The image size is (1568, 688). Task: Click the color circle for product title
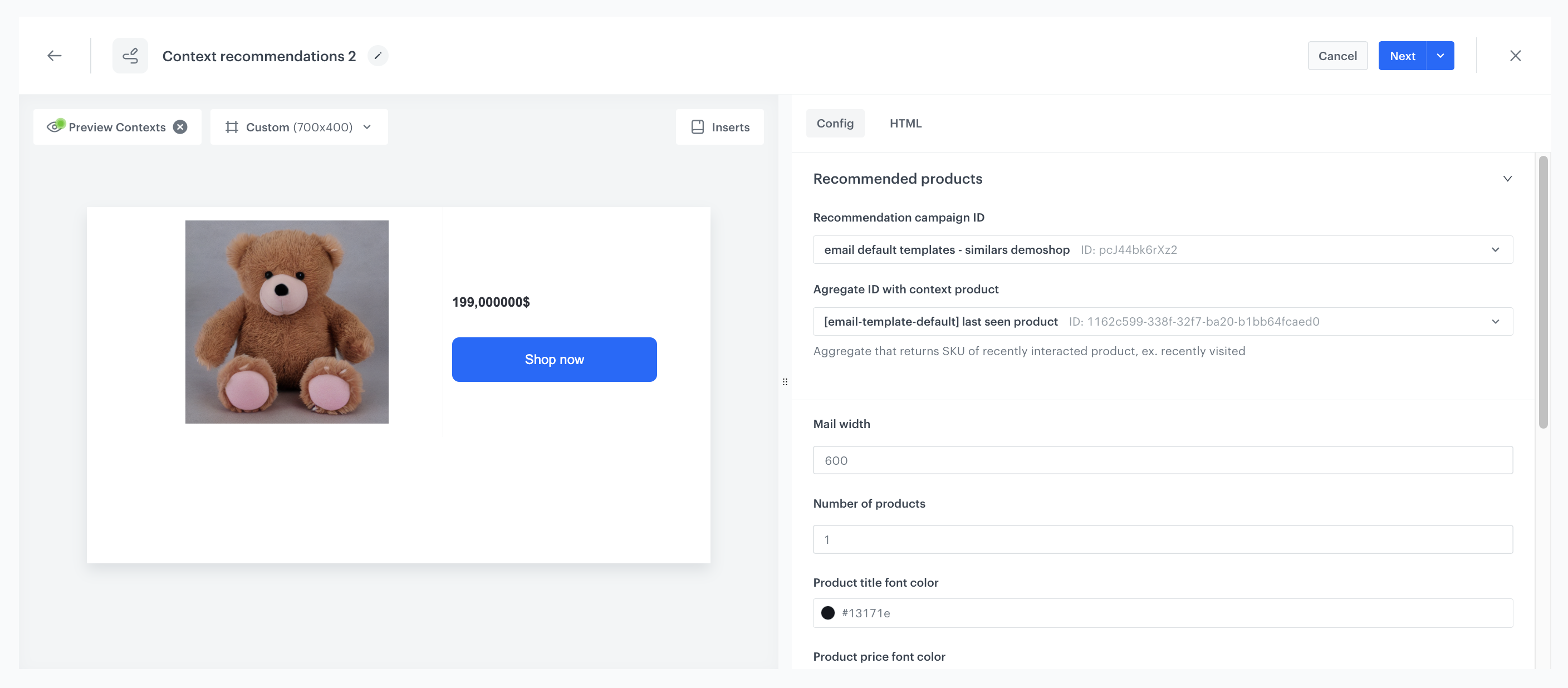(x=828, y=612)
